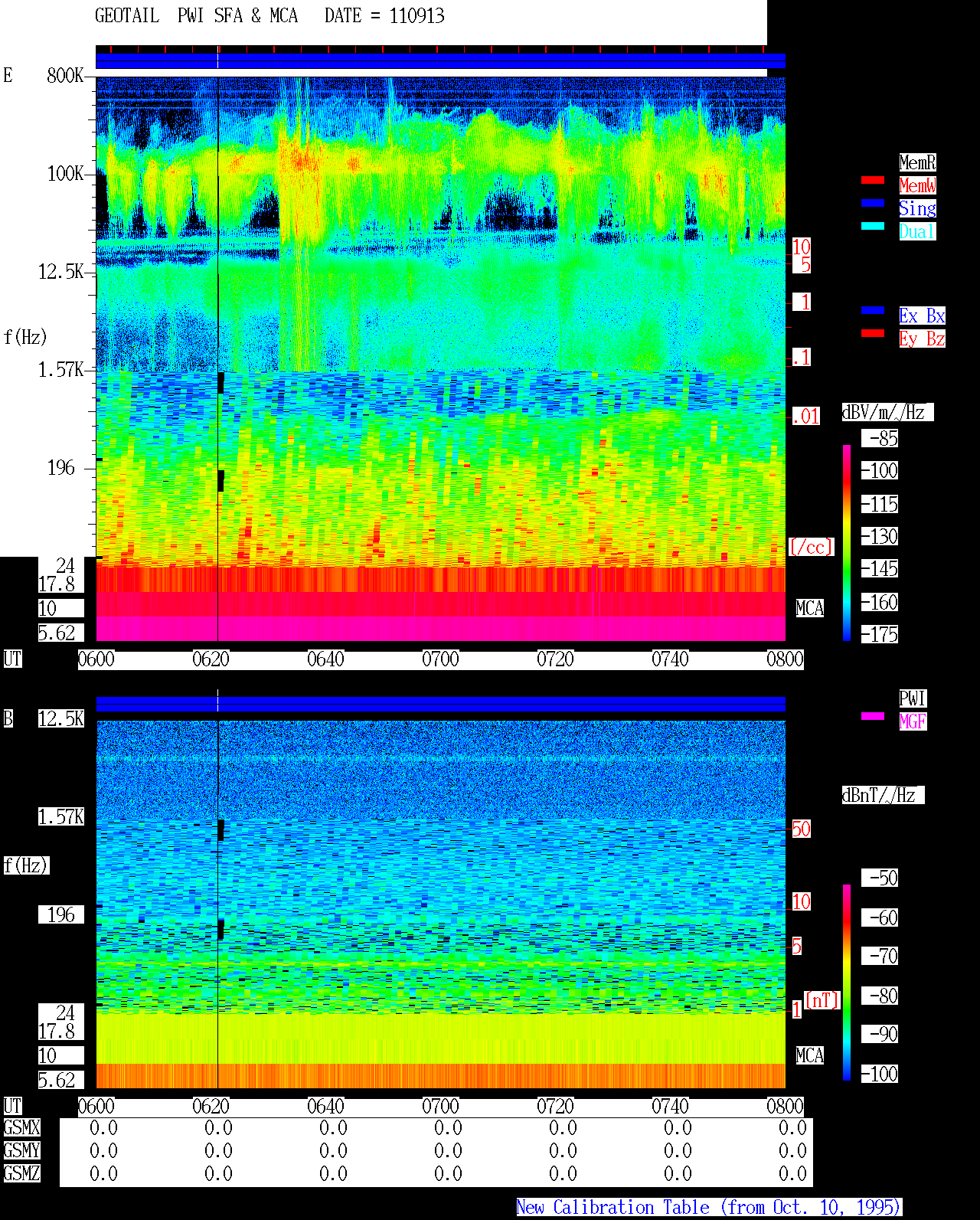Click the GSMY row label

point(21,1150)
